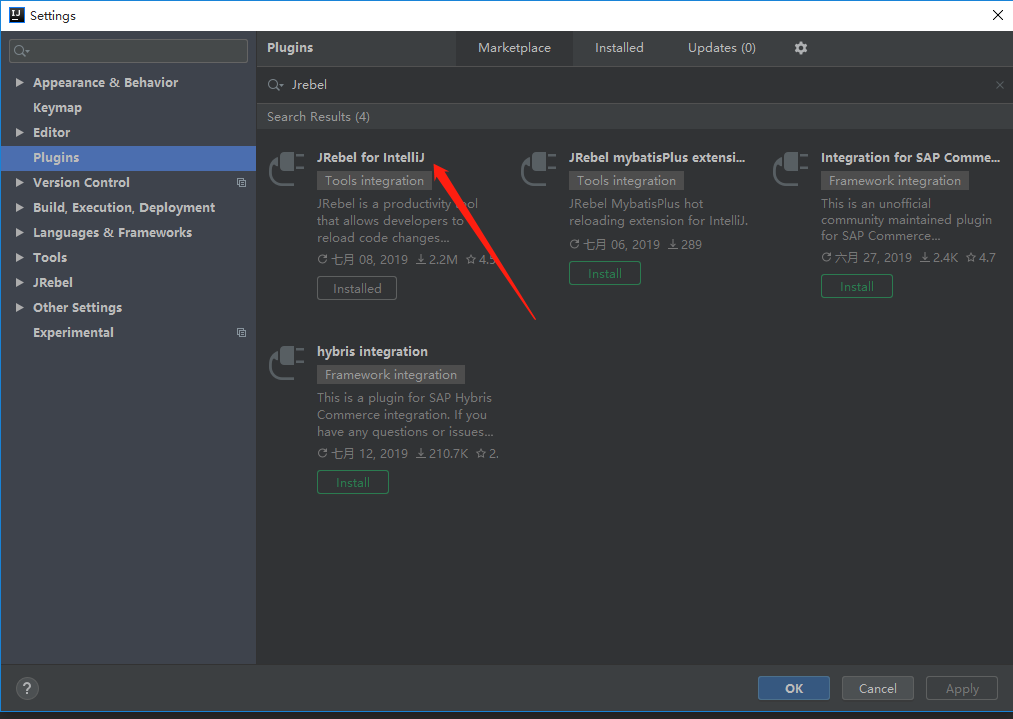Switch to the Installed tab
This screenshot has width=1013, height=719.
pyautogui.click(x=619, y=48)
